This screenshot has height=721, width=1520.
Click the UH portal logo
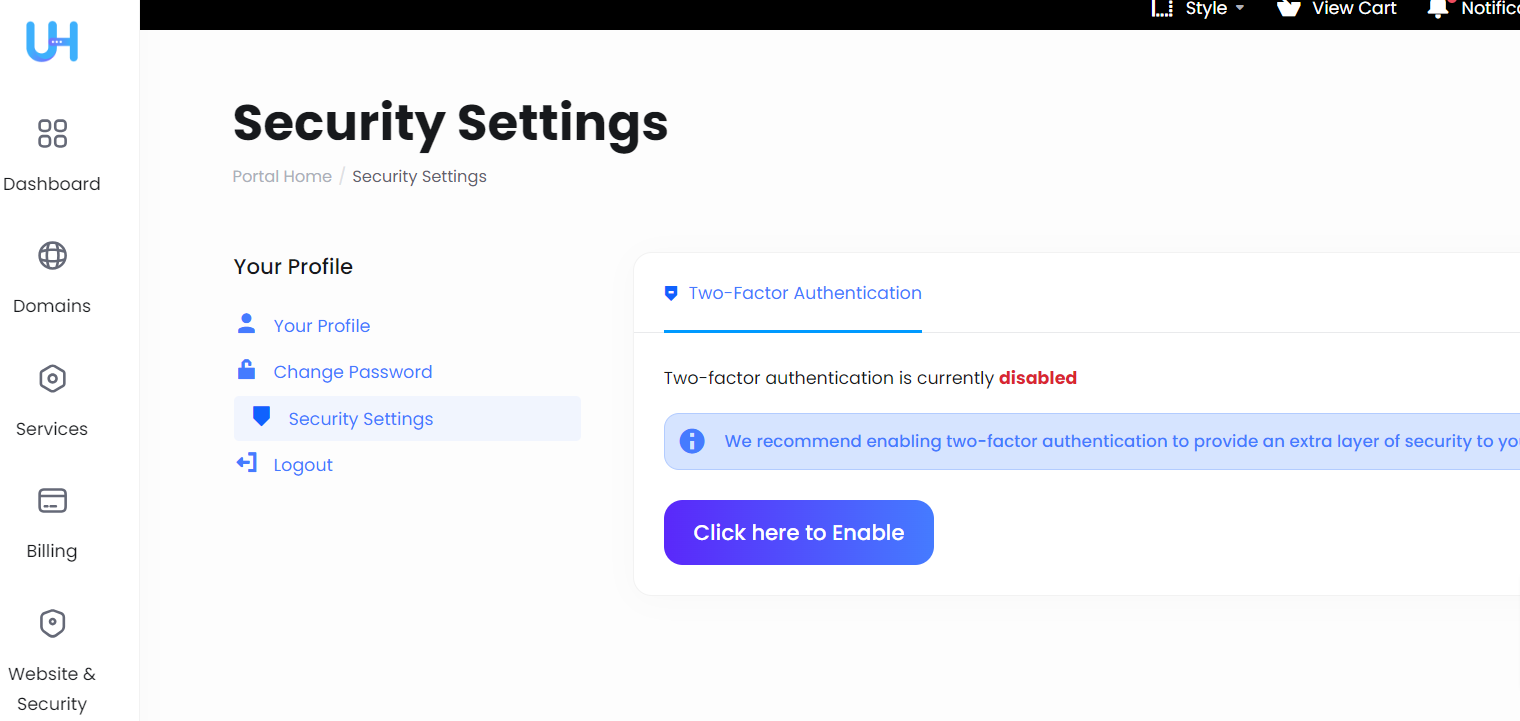pyautogui.click(x=52, y=42)
